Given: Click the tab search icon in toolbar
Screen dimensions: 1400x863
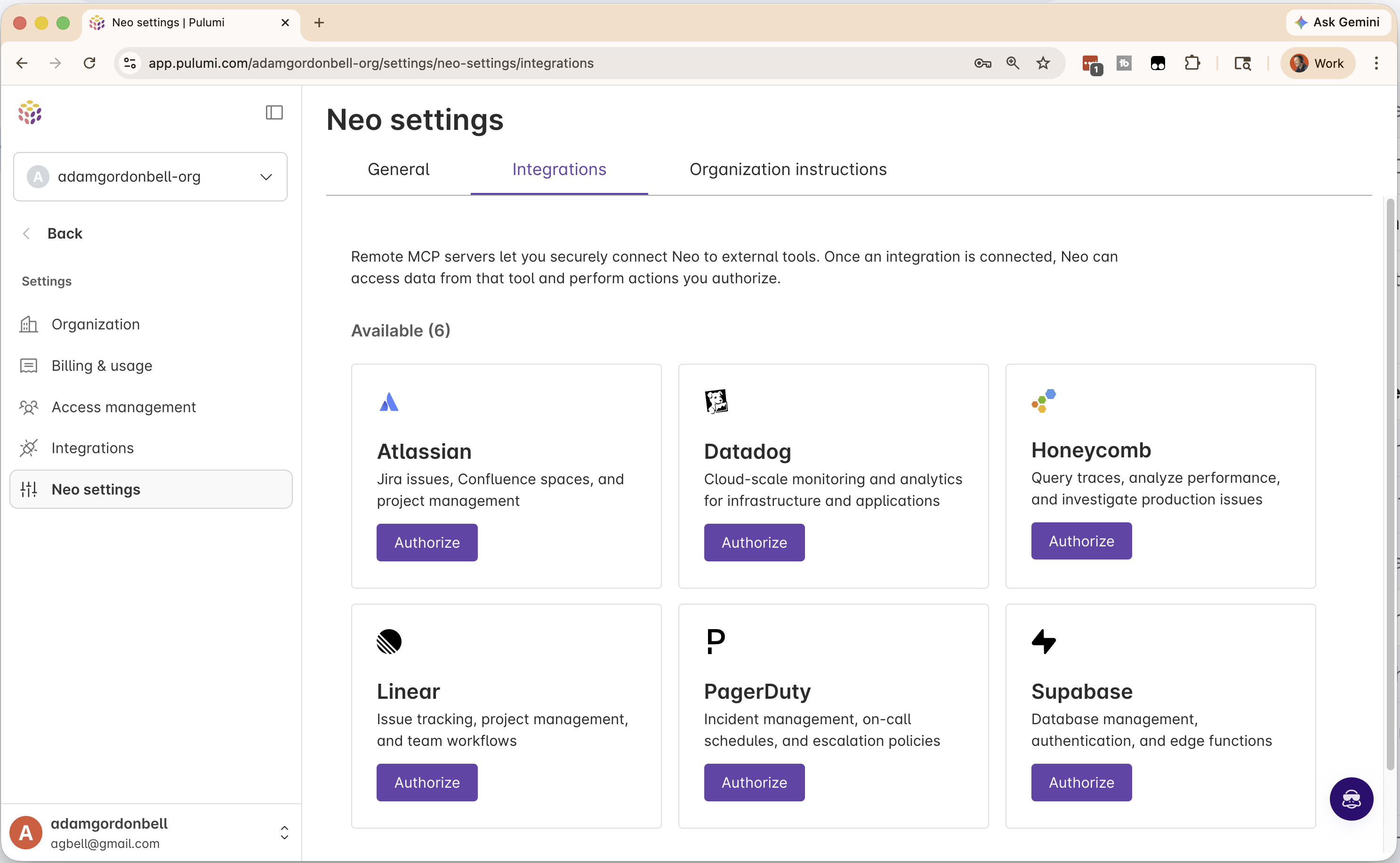Looking at the screenshot, I should pyautogui.click(x=1242, y=63).
